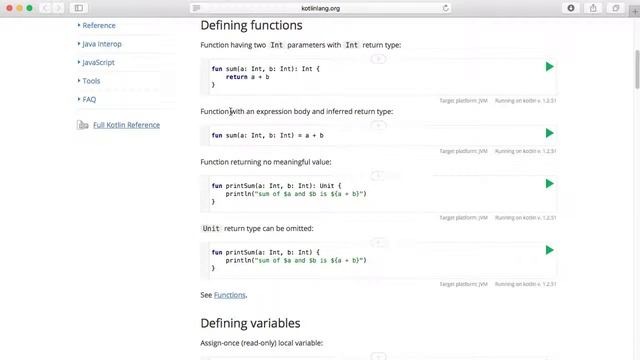Viewport: 640px width, 360px height.
Task: Expand the FAQ sidebar section
Action: coord(87,99)
